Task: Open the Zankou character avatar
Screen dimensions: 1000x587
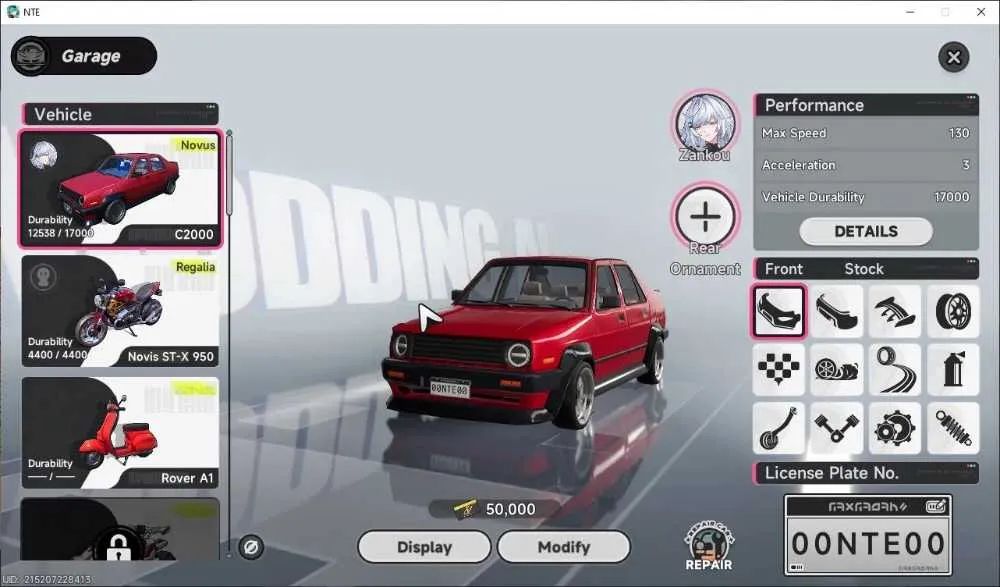Action: (705, 123)
